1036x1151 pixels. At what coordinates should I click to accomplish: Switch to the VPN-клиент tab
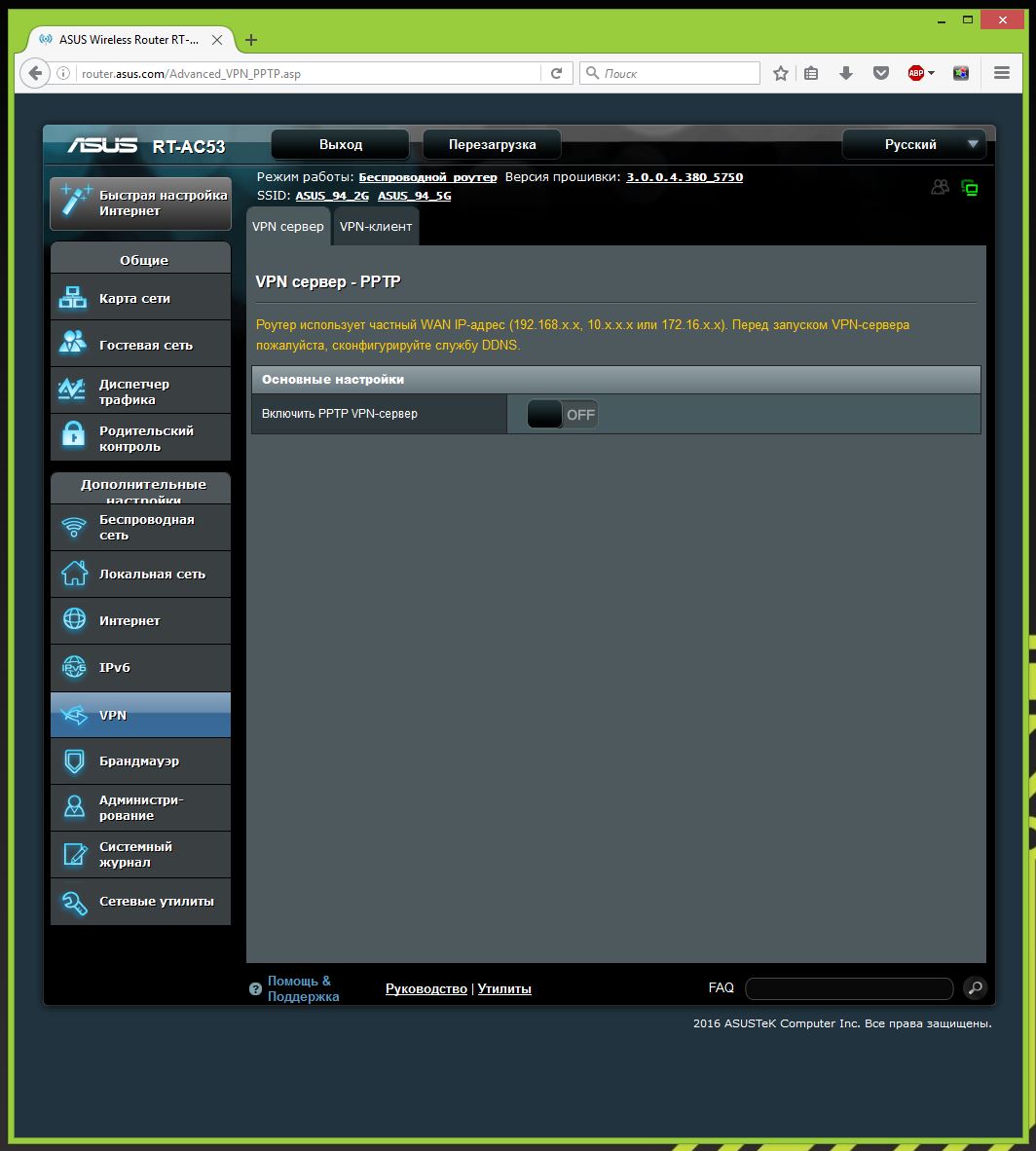[x=376, y=226]
